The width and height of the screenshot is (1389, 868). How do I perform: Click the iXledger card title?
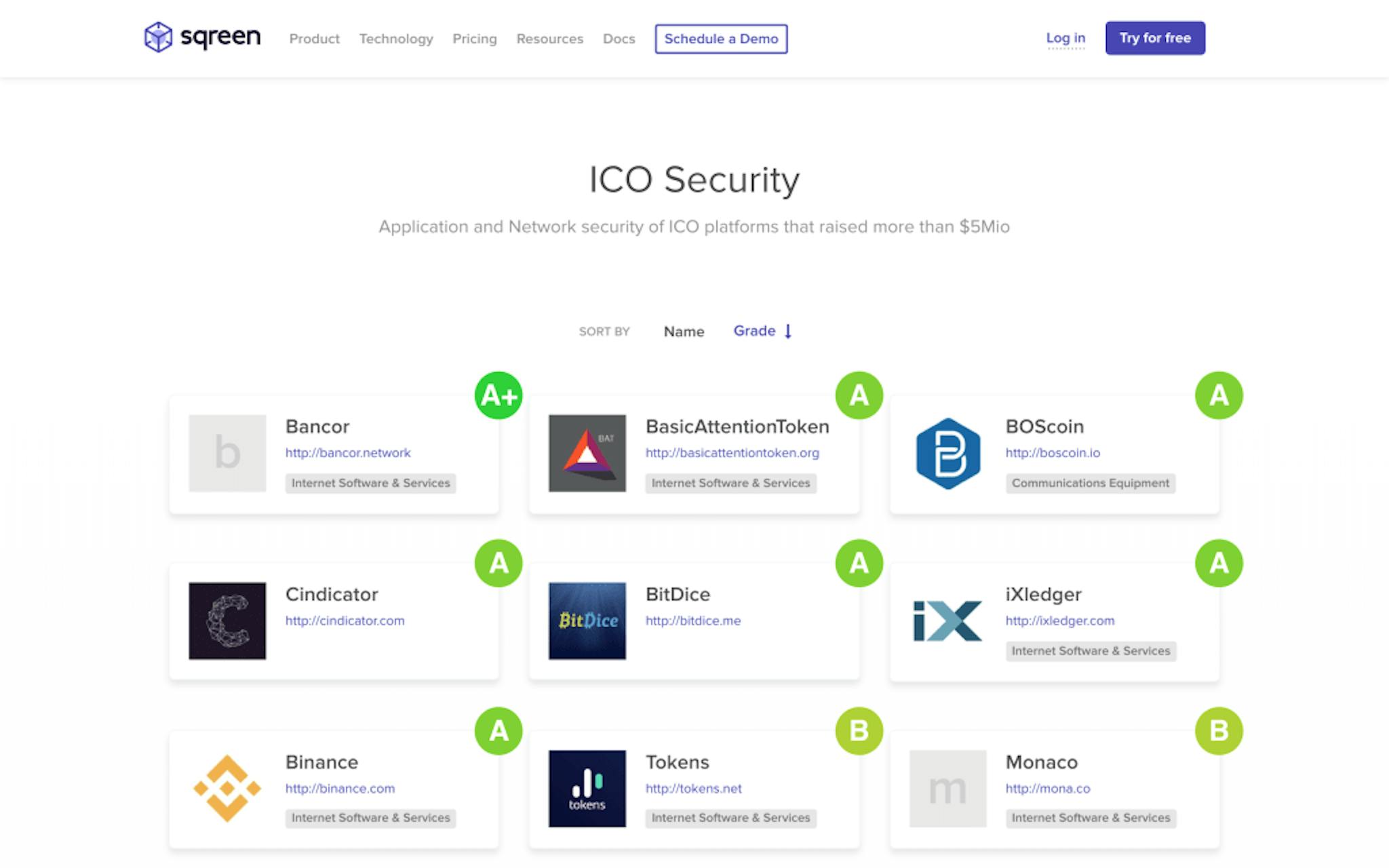coord(1044,595)
